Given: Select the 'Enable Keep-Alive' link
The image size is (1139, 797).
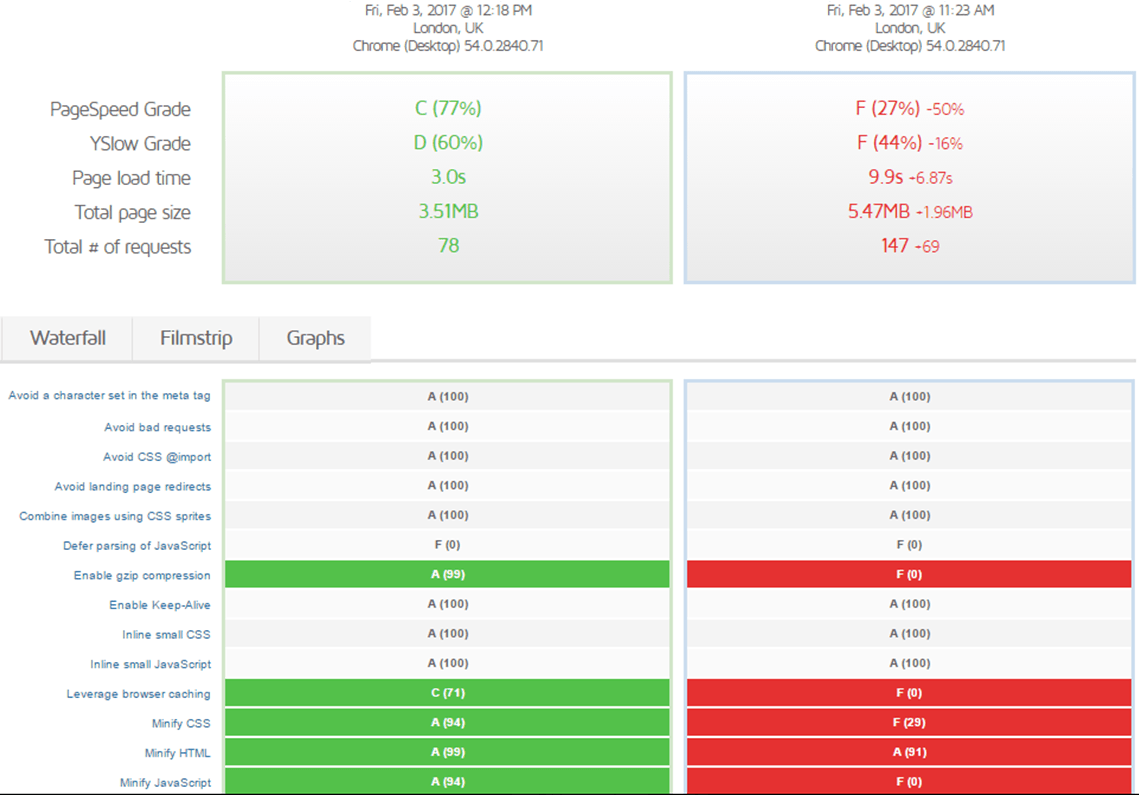Looking at the screenshot, I should point(160,605).
